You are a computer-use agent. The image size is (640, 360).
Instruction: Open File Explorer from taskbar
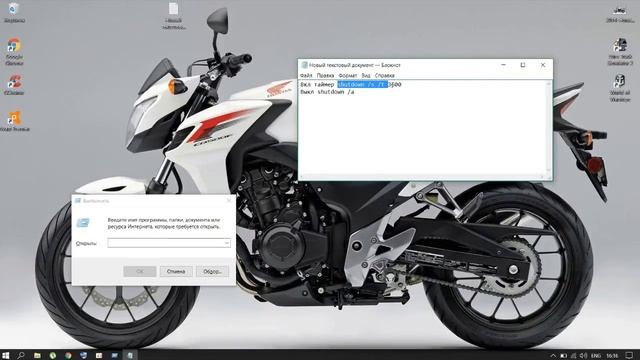pyautogui.click(x=37, y=355)
